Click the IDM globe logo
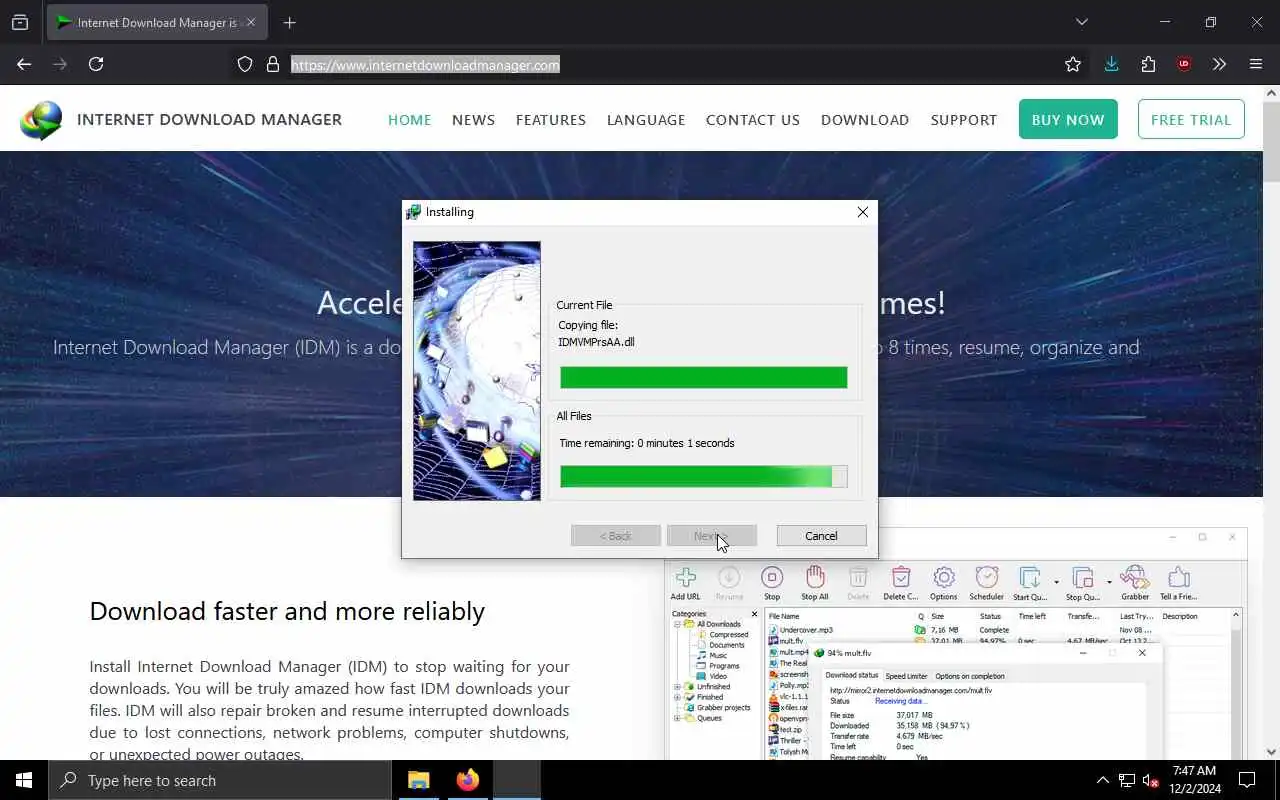The height and width of the screenshot is (800, 1280). [41, 120]
